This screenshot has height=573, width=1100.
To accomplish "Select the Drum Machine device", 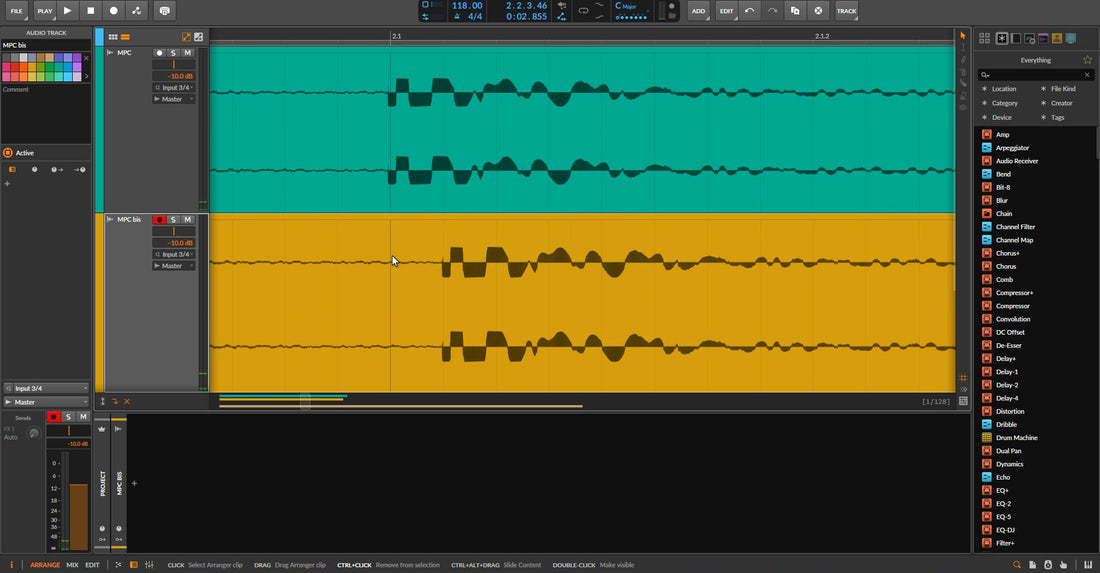I will coord(1017,438).
